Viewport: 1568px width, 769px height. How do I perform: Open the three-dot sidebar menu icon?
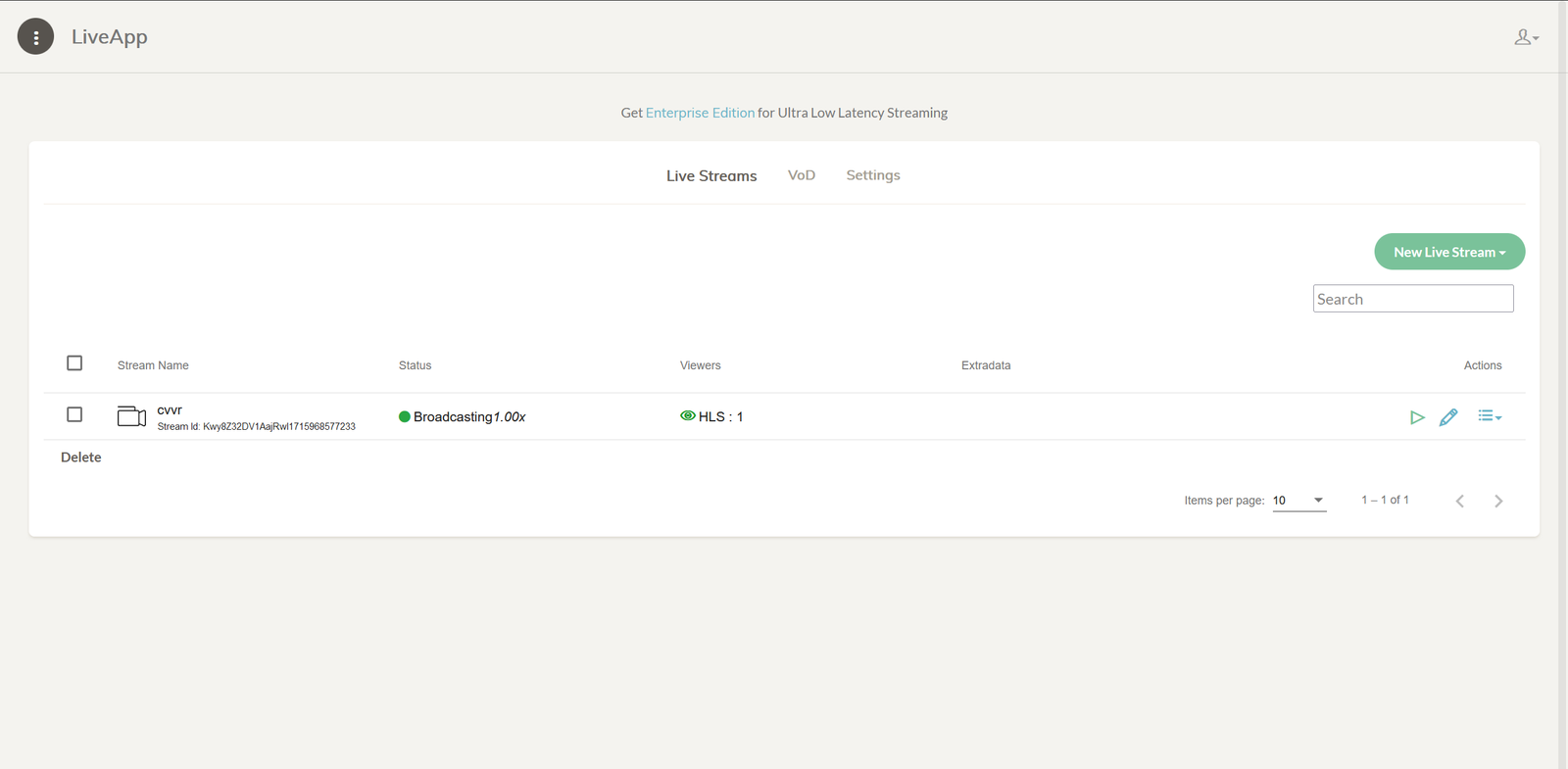click(x=36, y=37)
